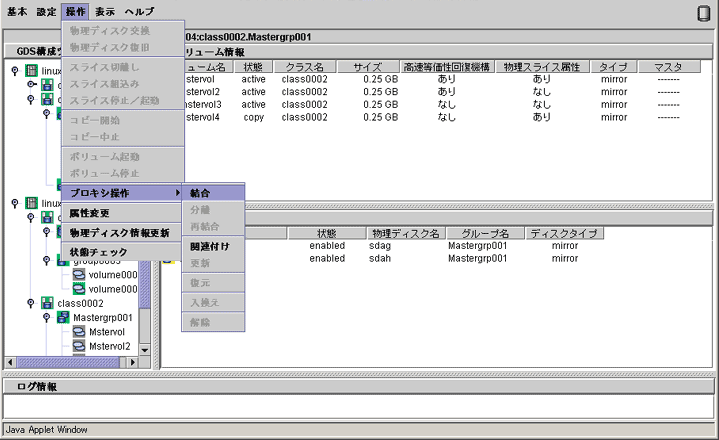Choose 結合 from the proxy submenu
The height and width of the screenshot is (440, 719).
point(200,193)
